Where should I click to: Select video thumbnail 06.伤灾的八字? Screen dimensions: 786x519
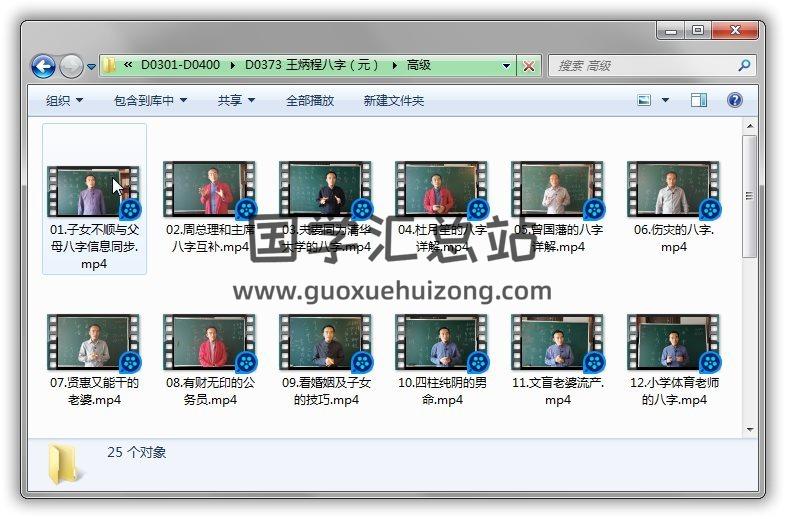(674, 189)
